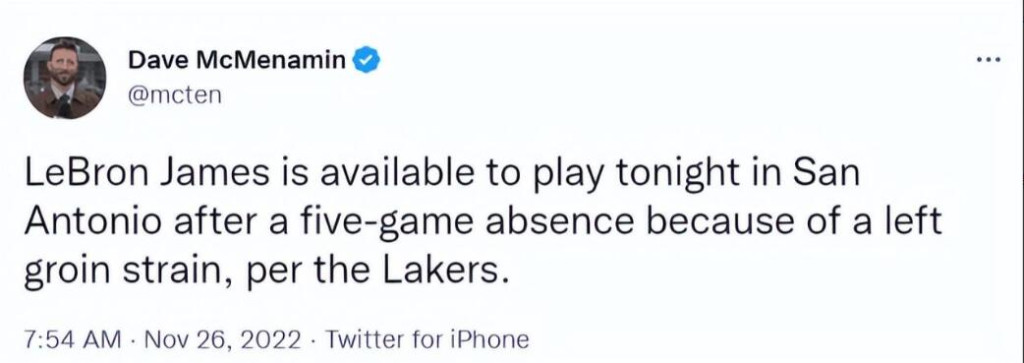This screenshot has width=1024, height=363.
Task: Click the 7:54 AM timestamp
Action: 72,339
